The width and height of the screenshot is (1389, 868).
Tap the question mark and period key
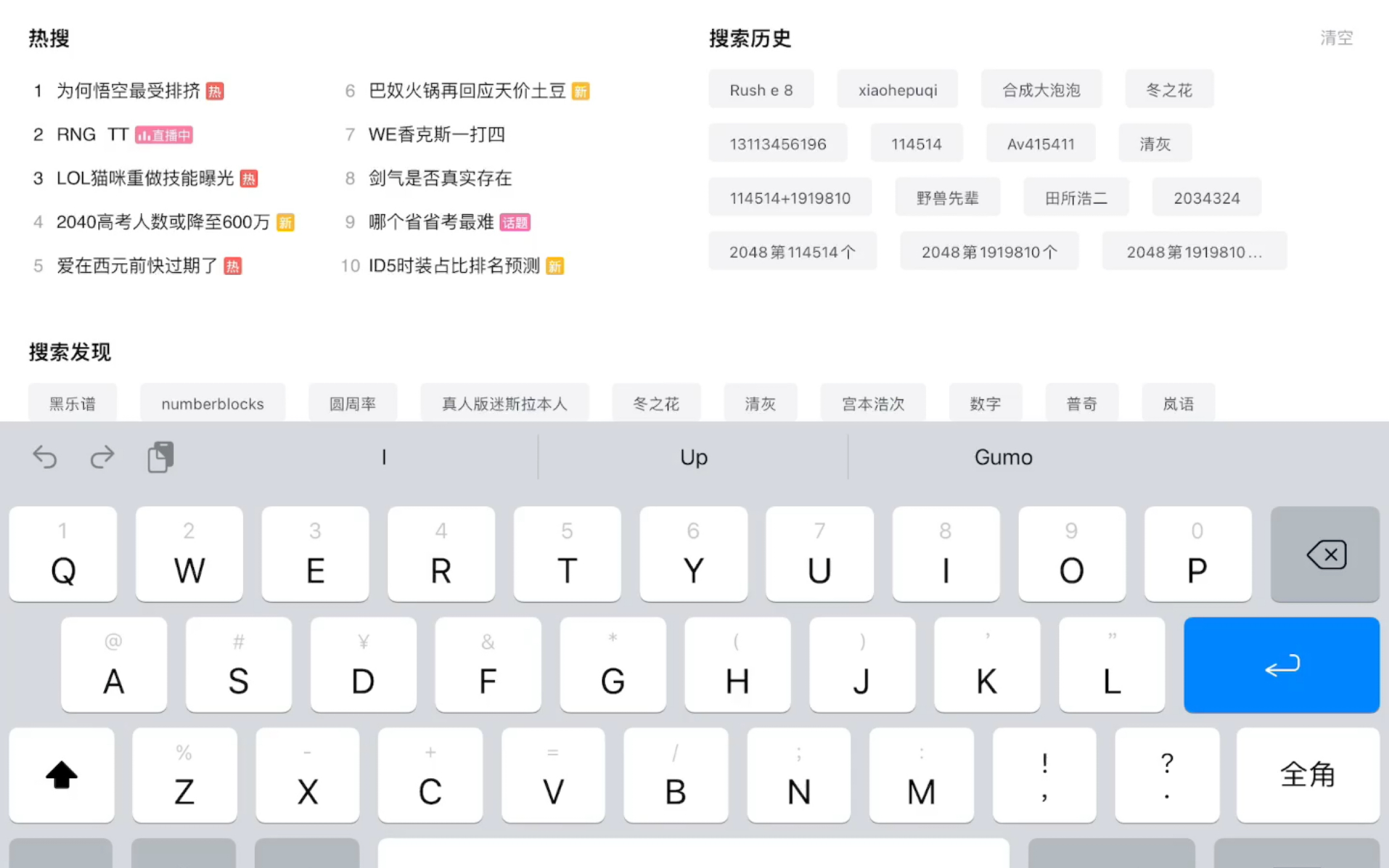click(x=1167, y=775)
